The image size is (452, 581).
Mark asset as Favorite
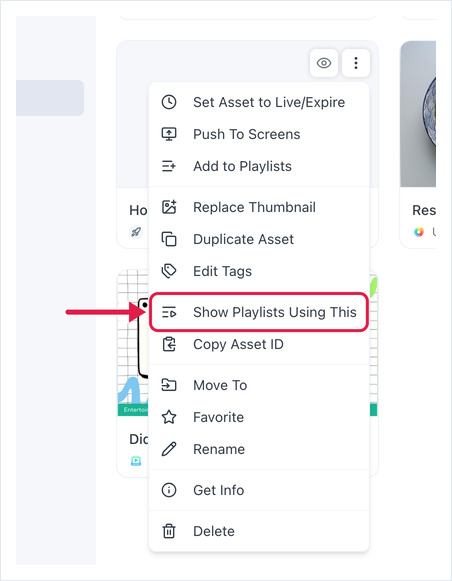point(219,417)
